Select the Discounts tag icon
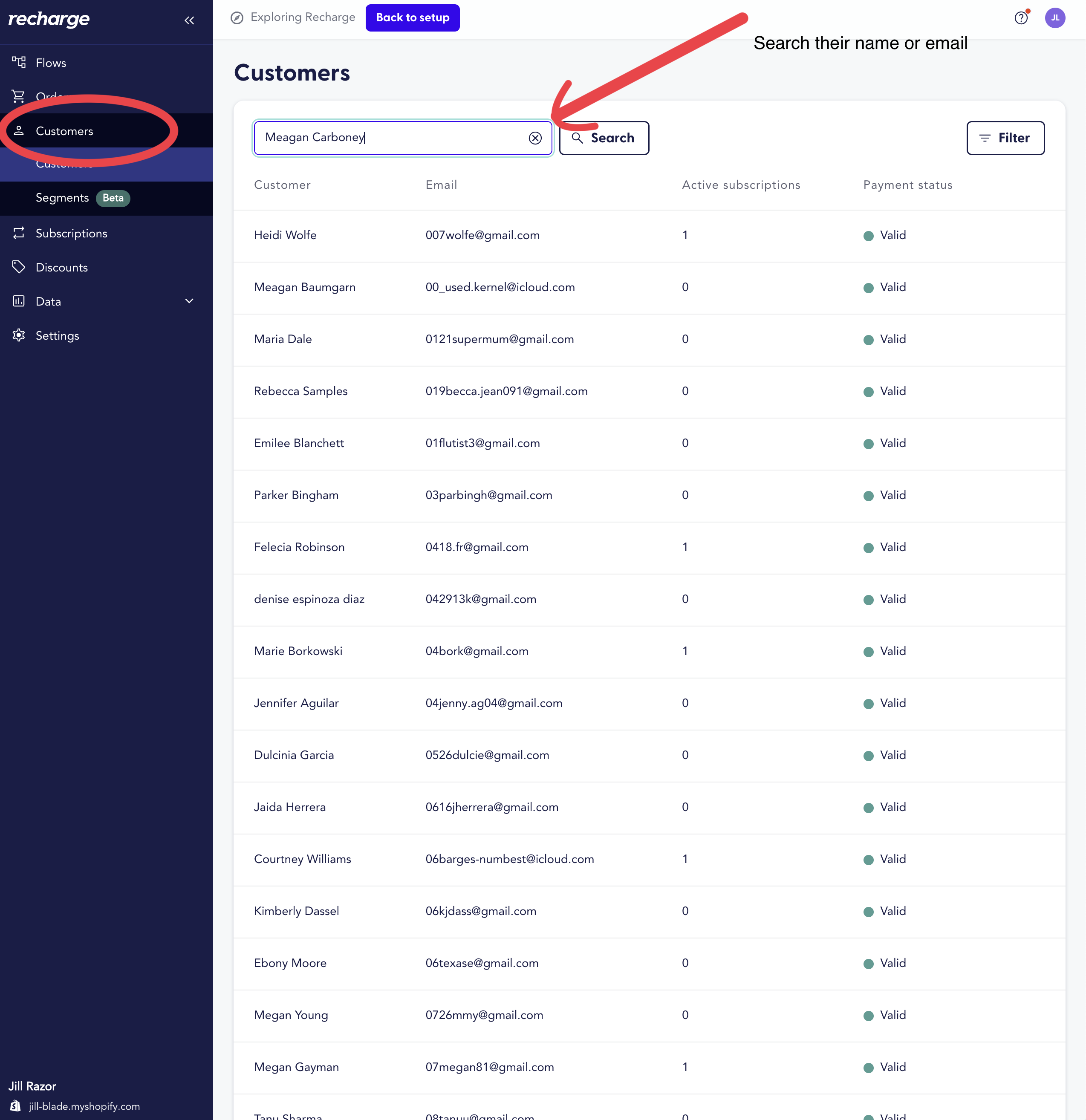Viewport: 1086px width, 1120px height. point(19,267)
